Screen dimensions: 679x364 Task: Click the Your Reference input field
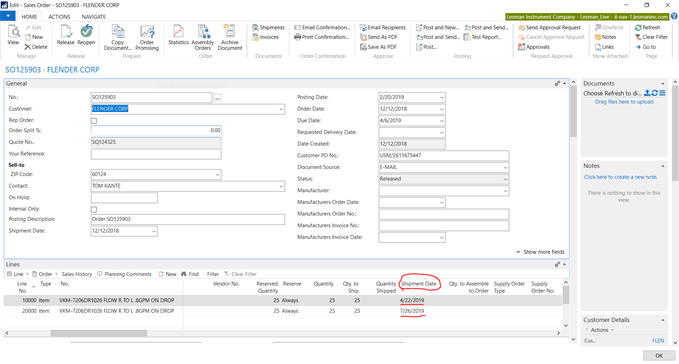coord(156,154)
